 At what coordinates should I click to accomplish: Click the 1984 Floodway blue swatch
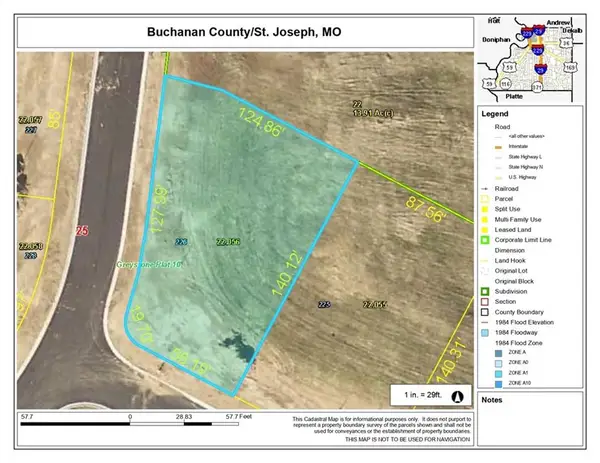tap(485, 333)
